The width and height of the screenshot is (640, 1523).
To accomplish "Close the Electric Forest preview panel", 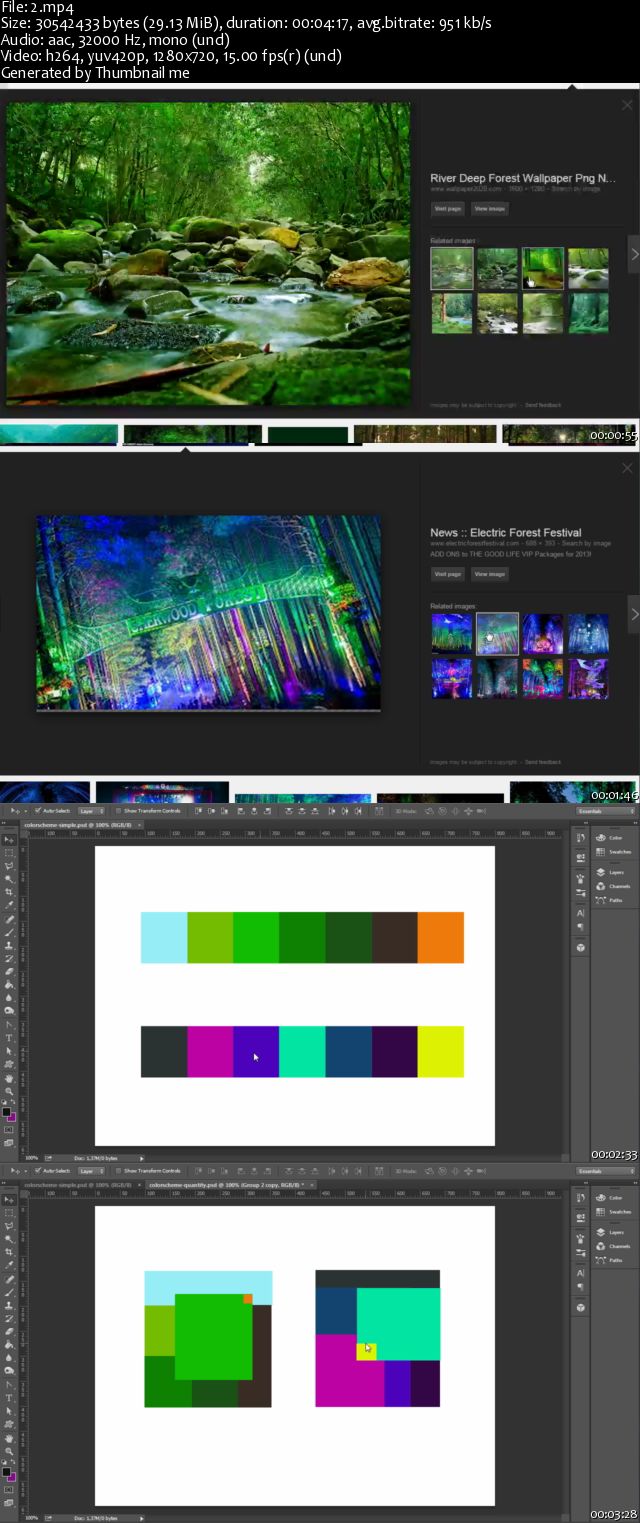I will (627, 468).
